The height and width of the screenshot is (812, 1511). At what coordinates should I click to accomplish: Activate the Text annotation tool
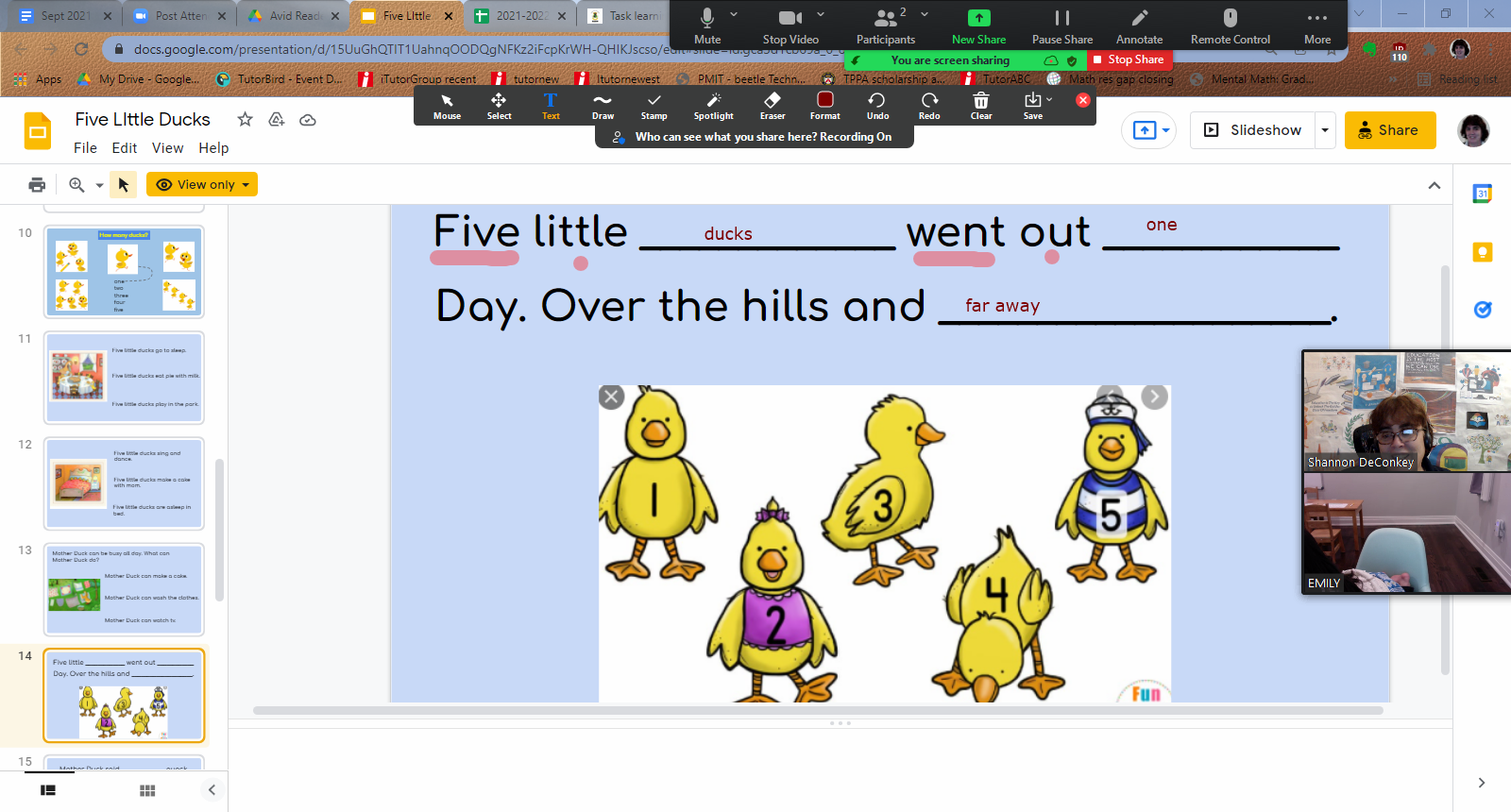[551, 106]
